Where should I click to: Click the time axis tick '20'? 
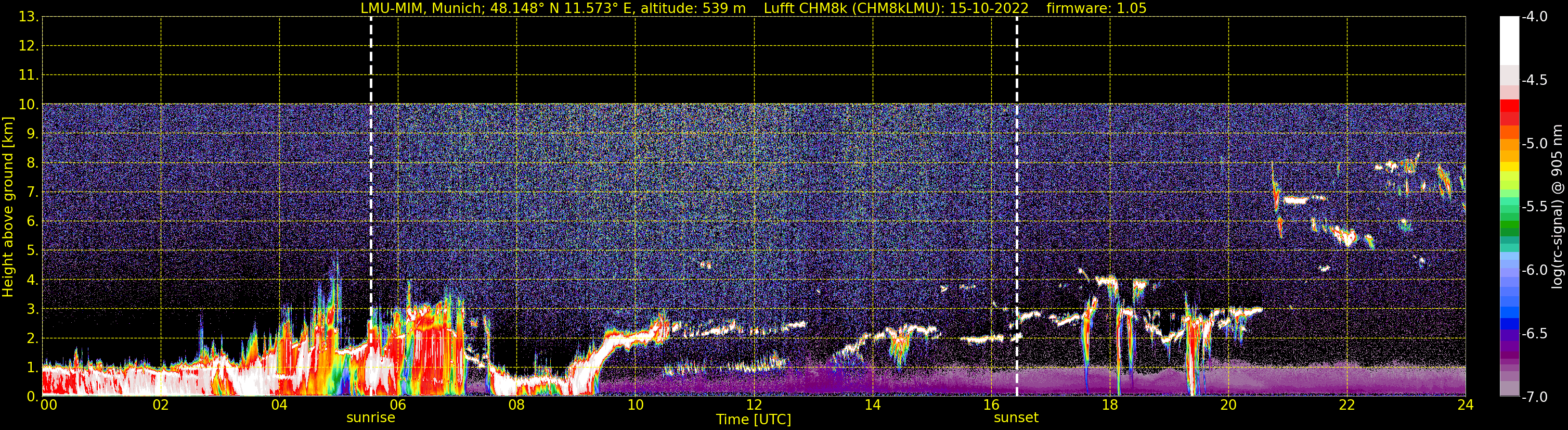click(1228, 405)
